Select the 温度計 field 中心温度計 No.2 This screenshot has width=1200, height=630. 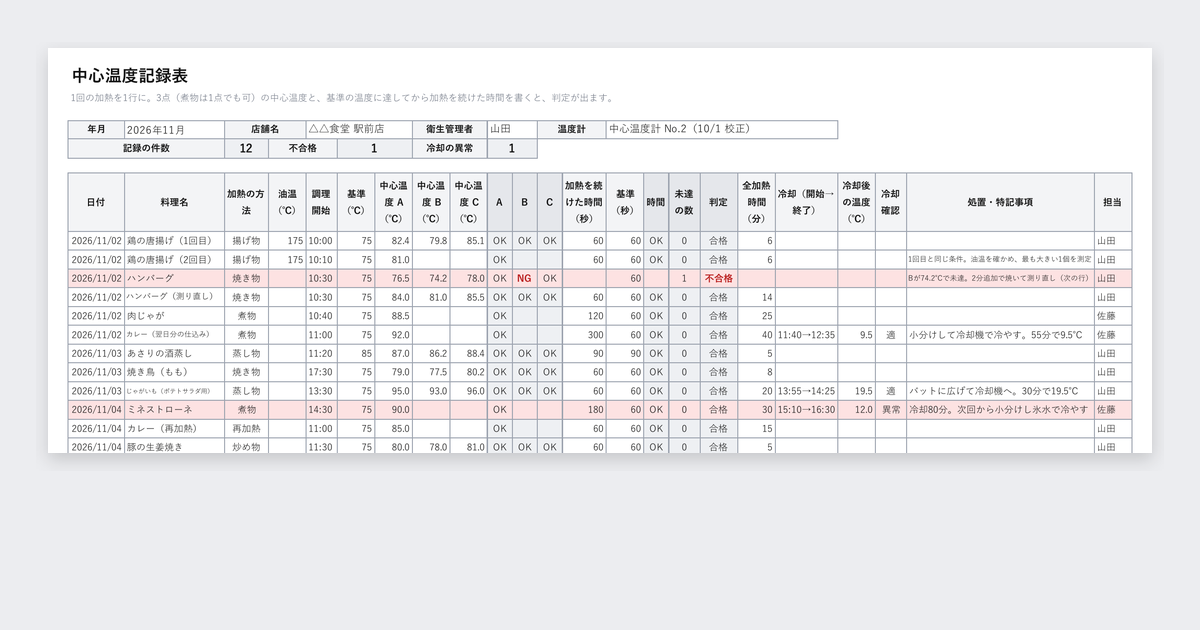721,129
